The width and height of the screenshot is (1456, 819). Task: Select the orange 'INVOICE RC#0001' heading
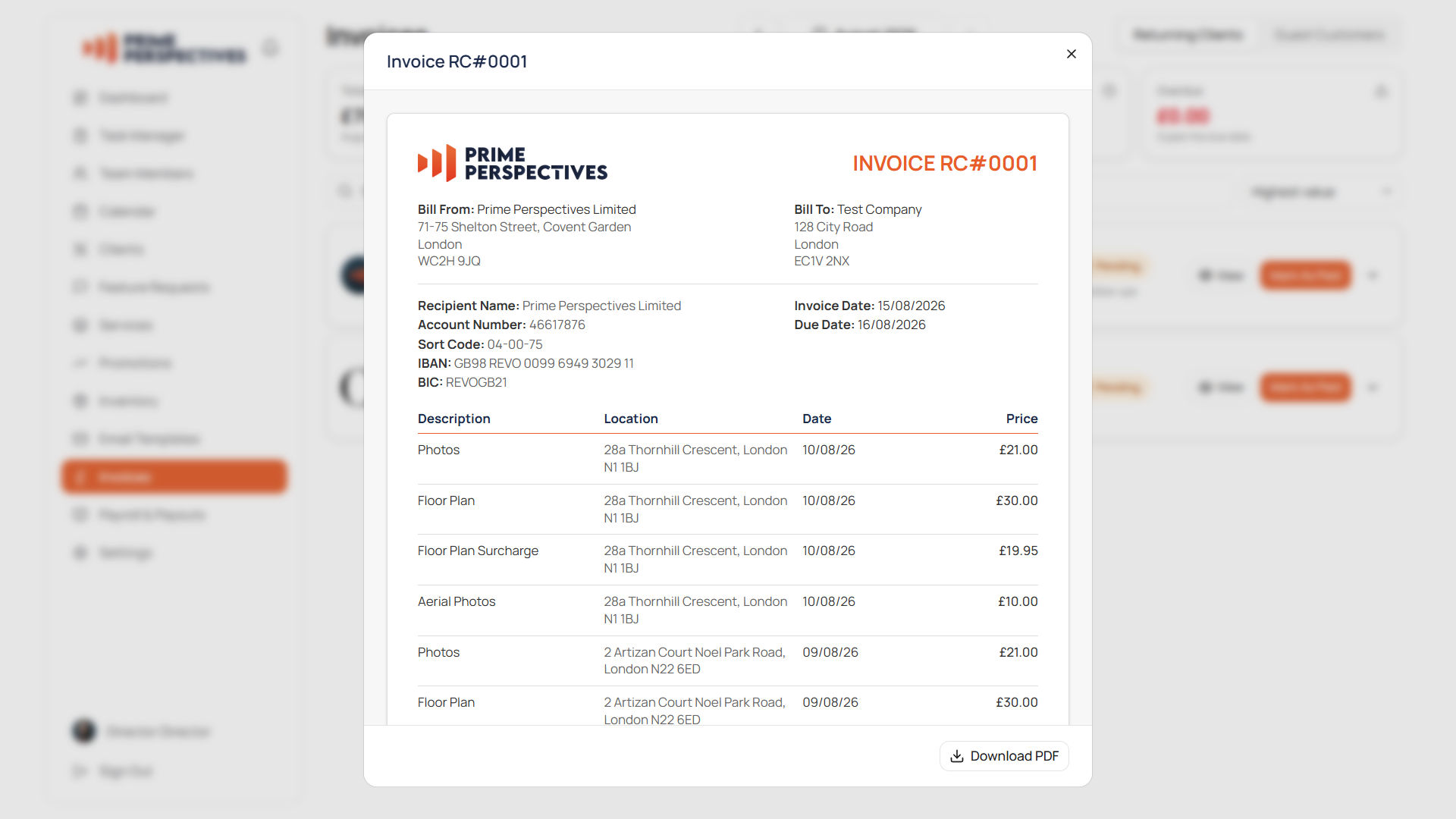tap(945, 163)
